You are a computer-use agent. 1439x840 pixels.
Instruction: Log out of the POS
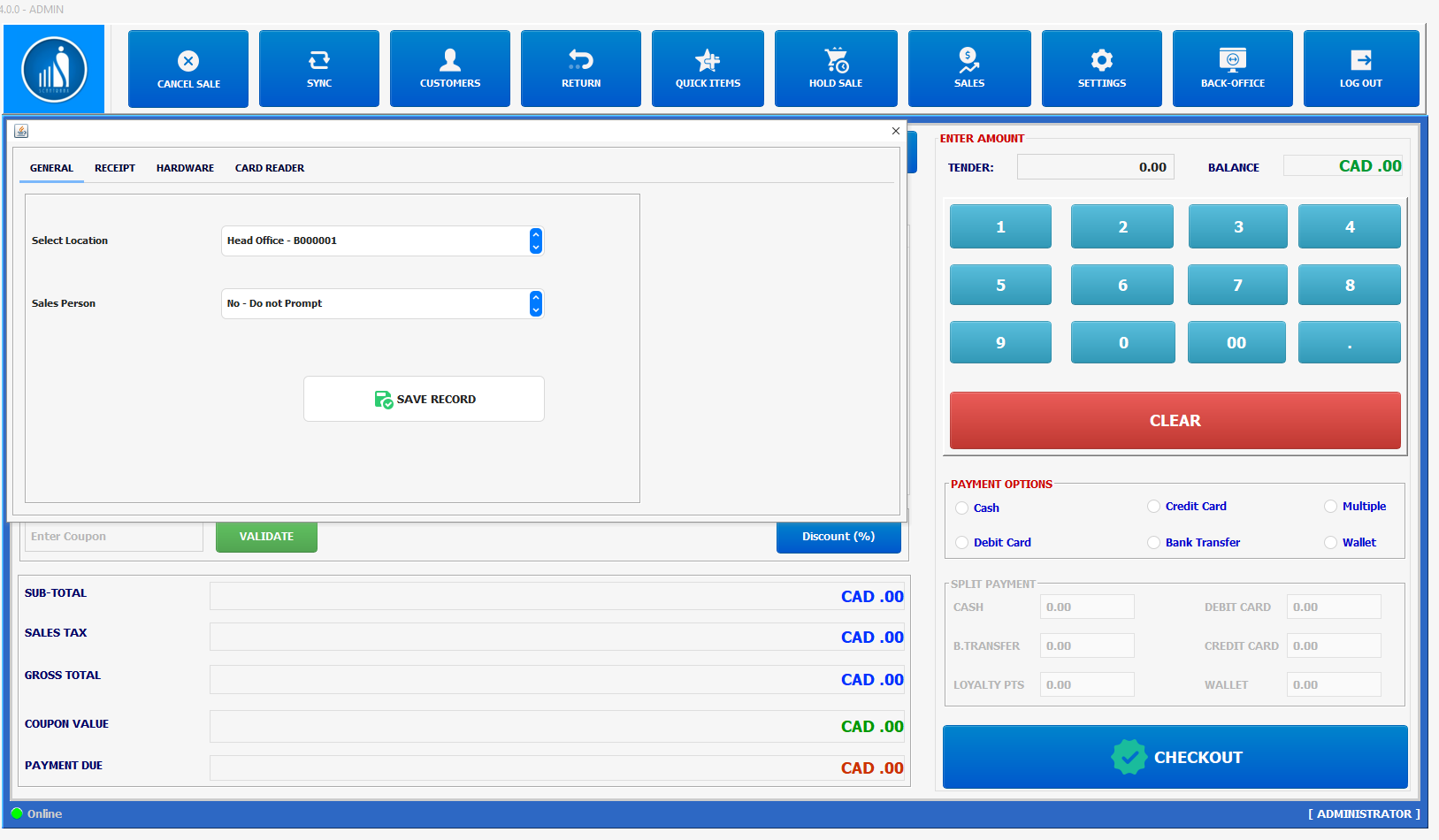click(1360, 69)
